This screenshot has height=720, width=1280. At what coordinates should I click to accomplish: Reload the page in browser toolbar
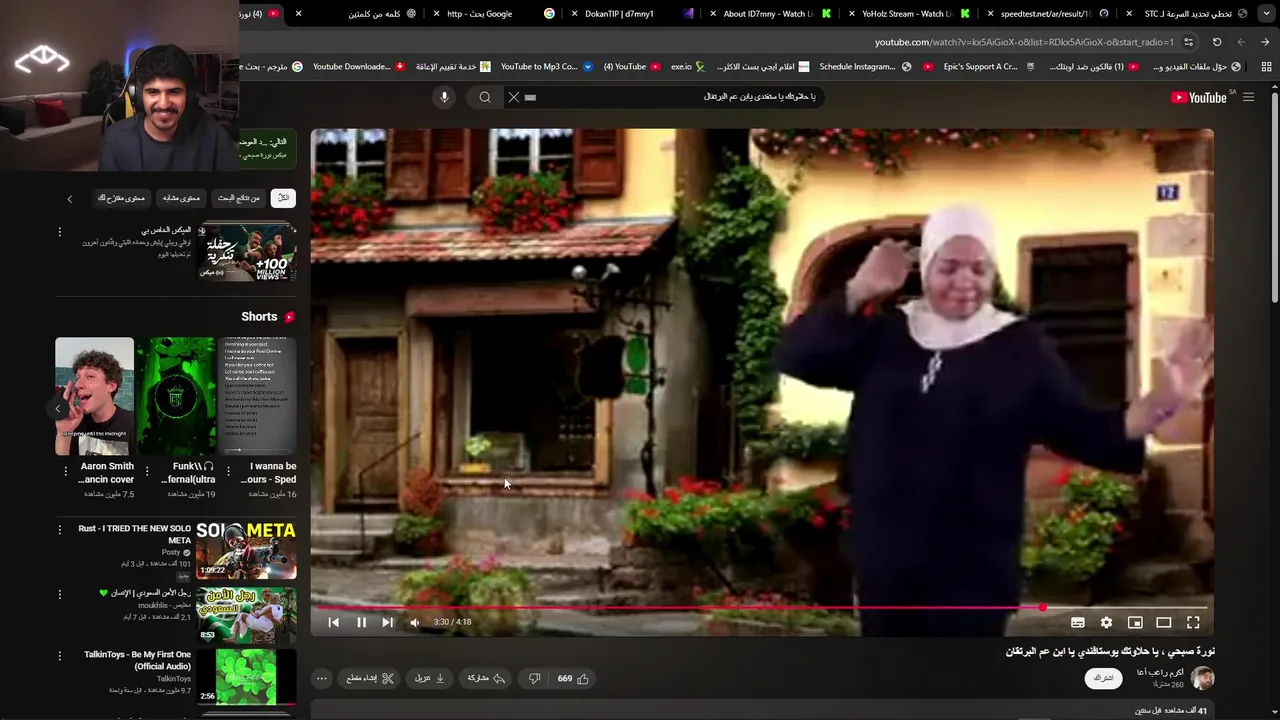click(1217, 42)
